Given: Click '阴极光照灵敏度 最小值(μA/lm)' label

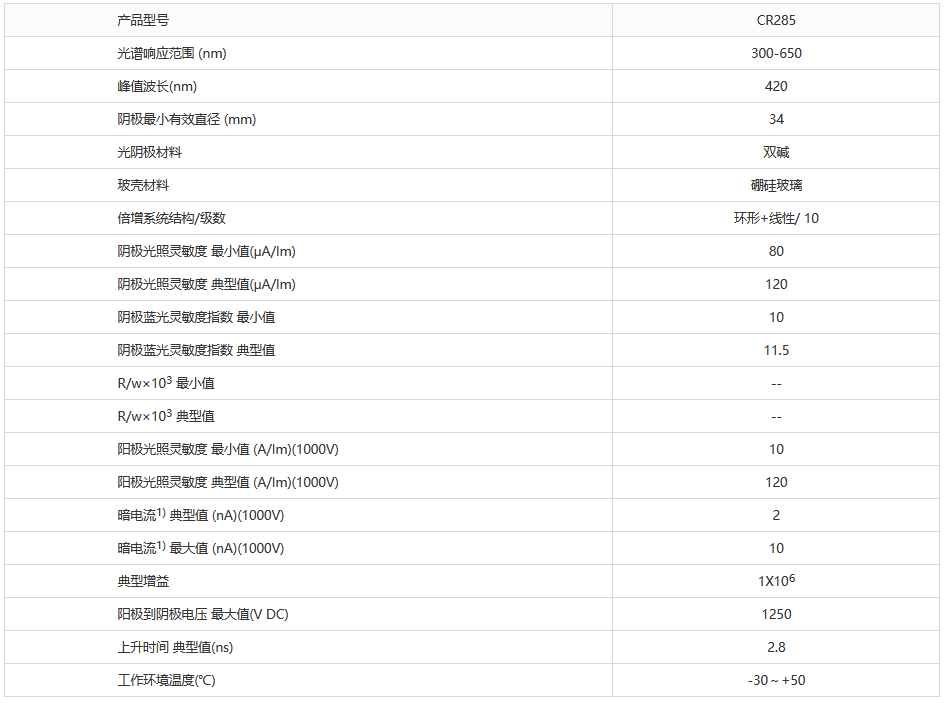Looking at the screenshot, I should (x=206, y=251).
